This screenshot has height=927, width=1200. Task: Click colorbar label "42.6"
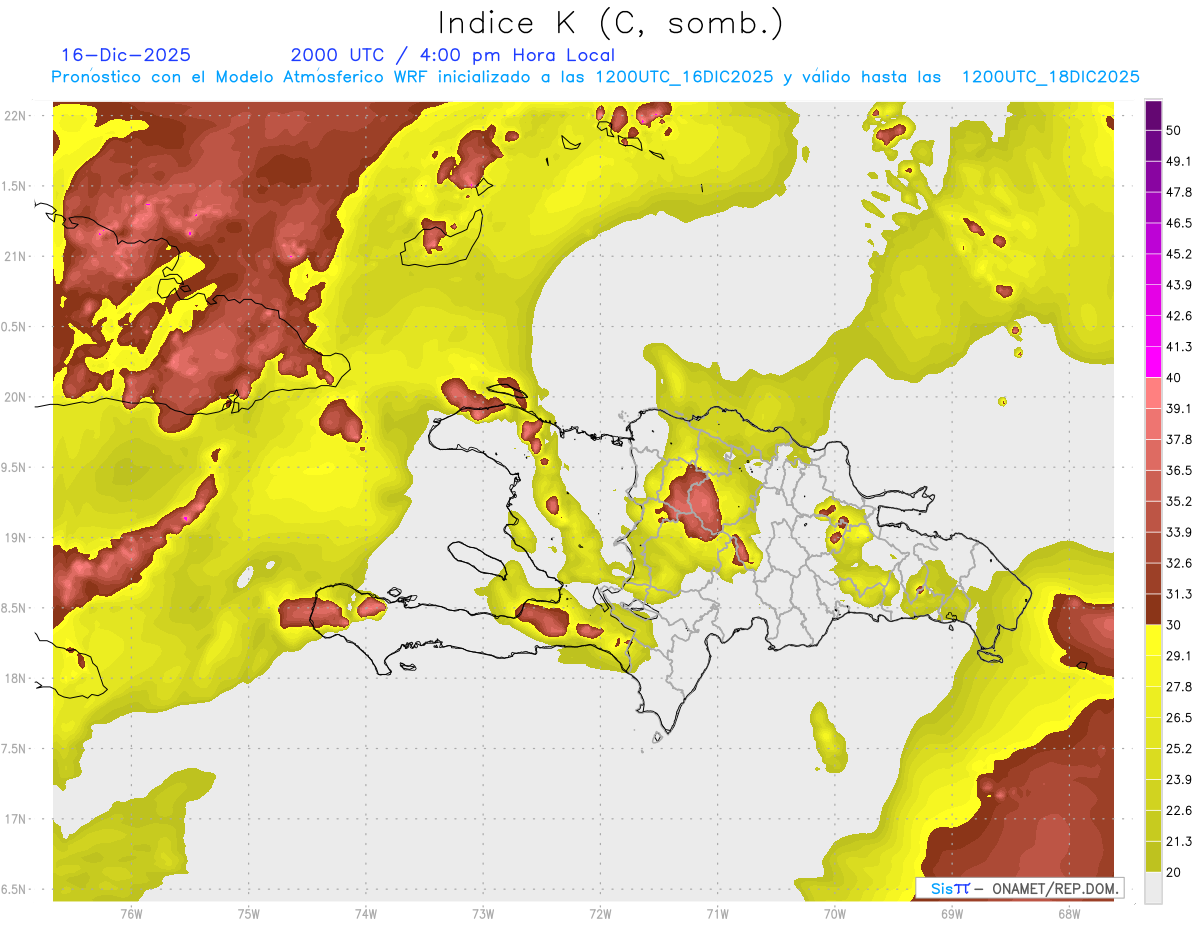[1179, 316]
